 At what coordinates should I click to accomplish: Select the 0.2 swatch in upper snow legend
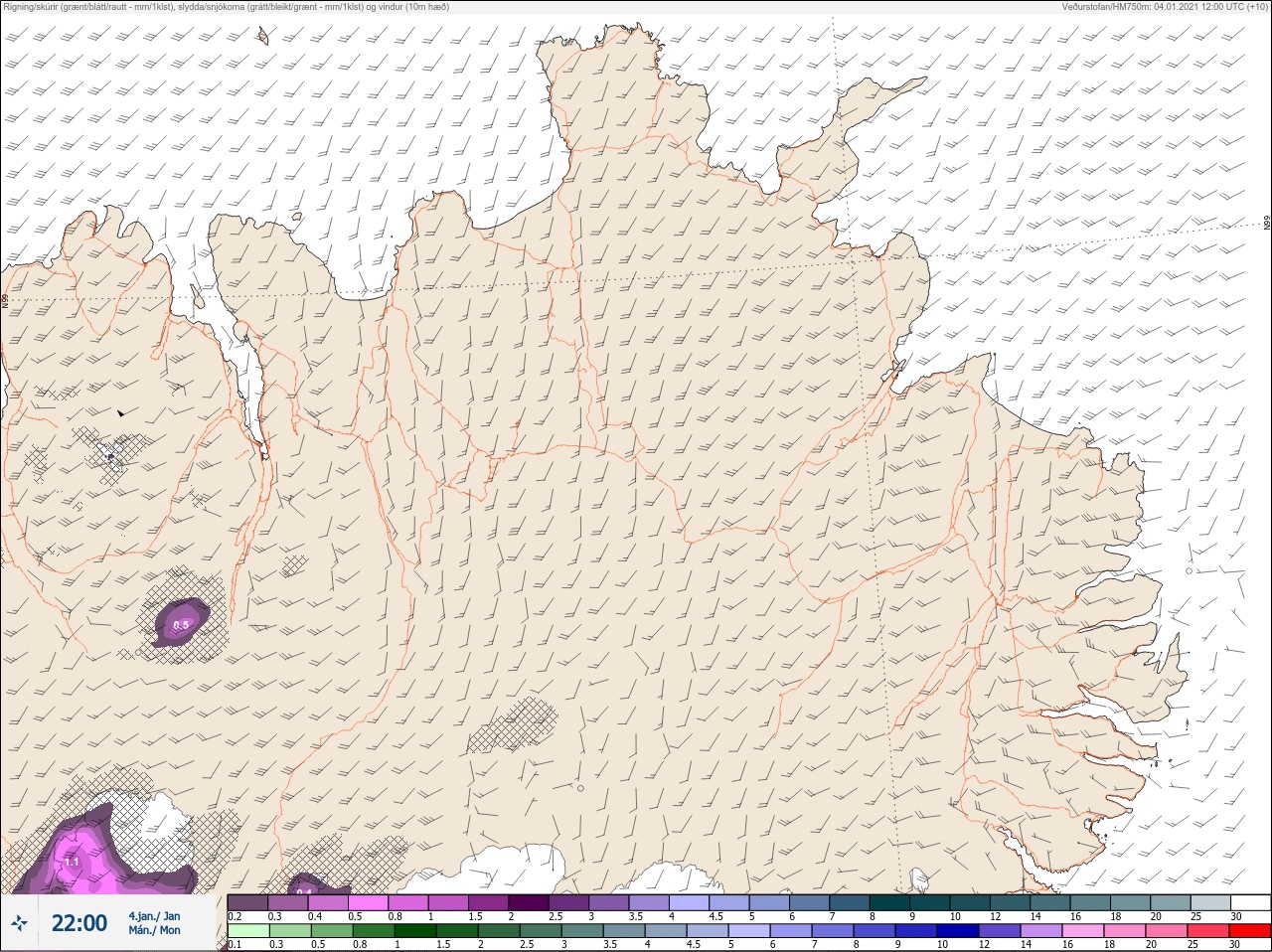(247, 902)
